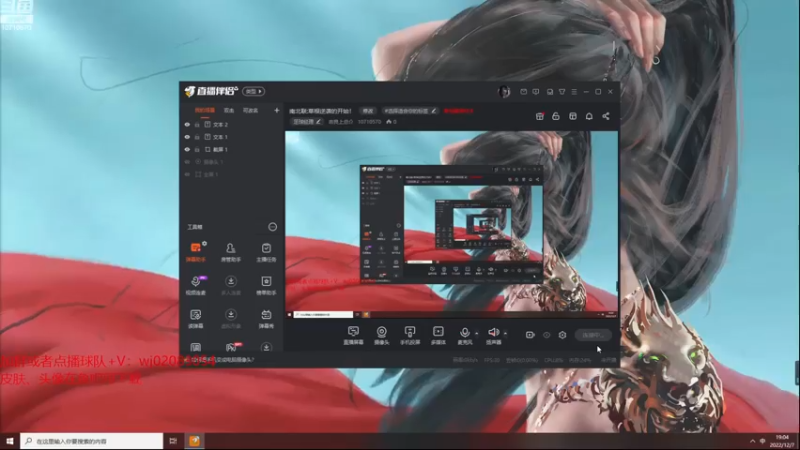
Task: Click 修改 to edit stream title
Action: 368,111
